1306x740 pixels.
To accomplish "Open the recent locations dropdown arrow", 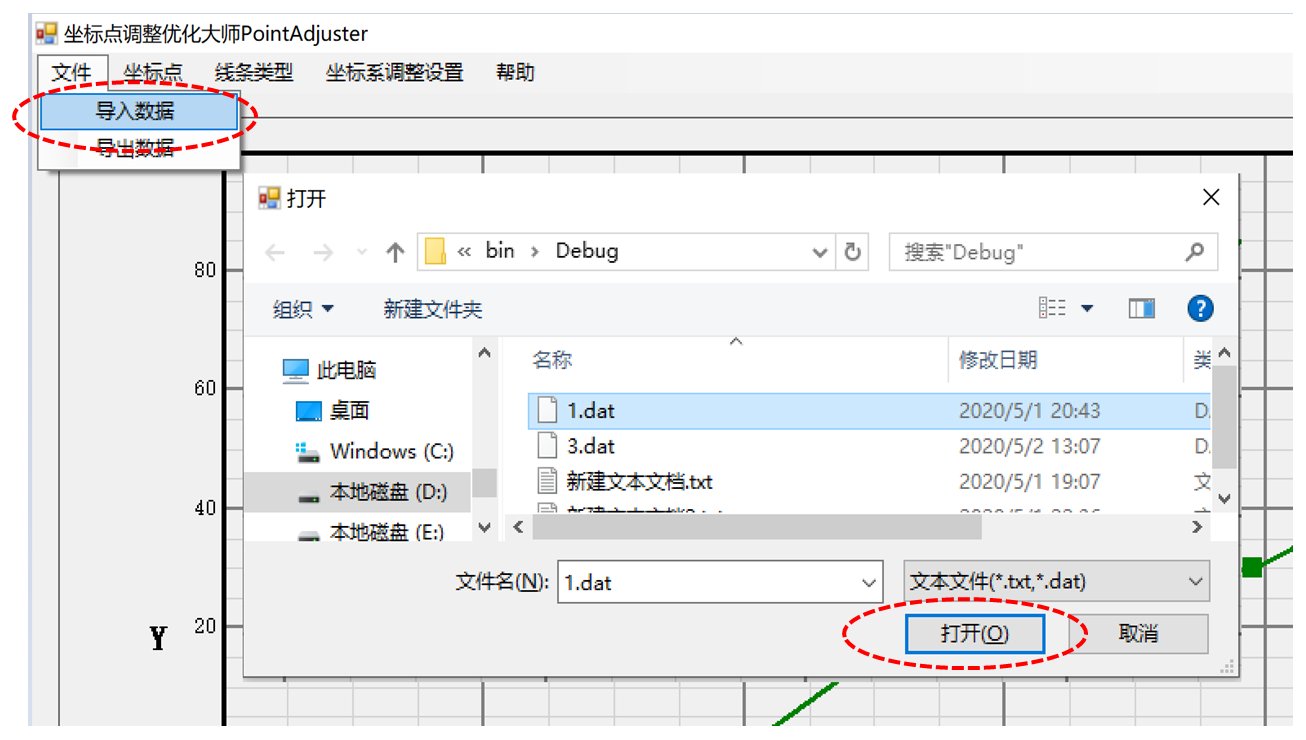I will [x=362, y=253].
